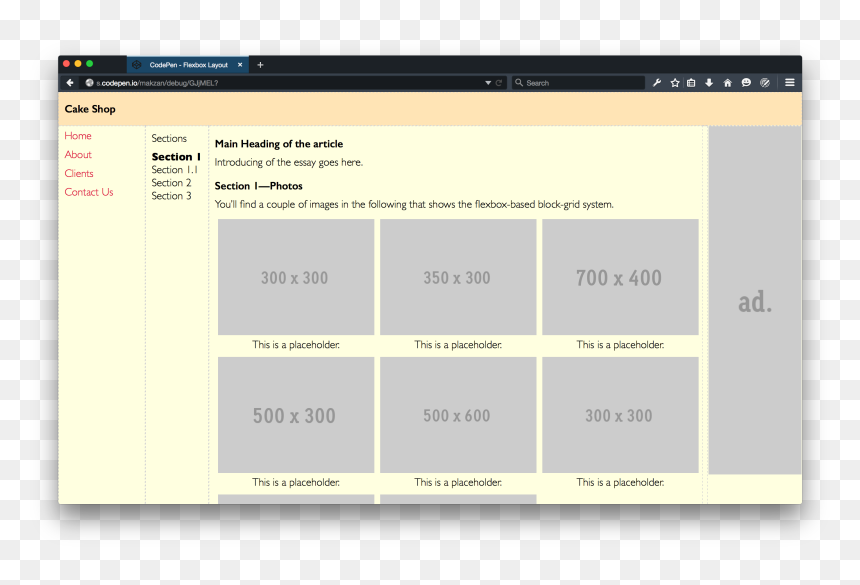Click the address bar URL text
This screenshot has width=860, height=585.
(157, 83)
